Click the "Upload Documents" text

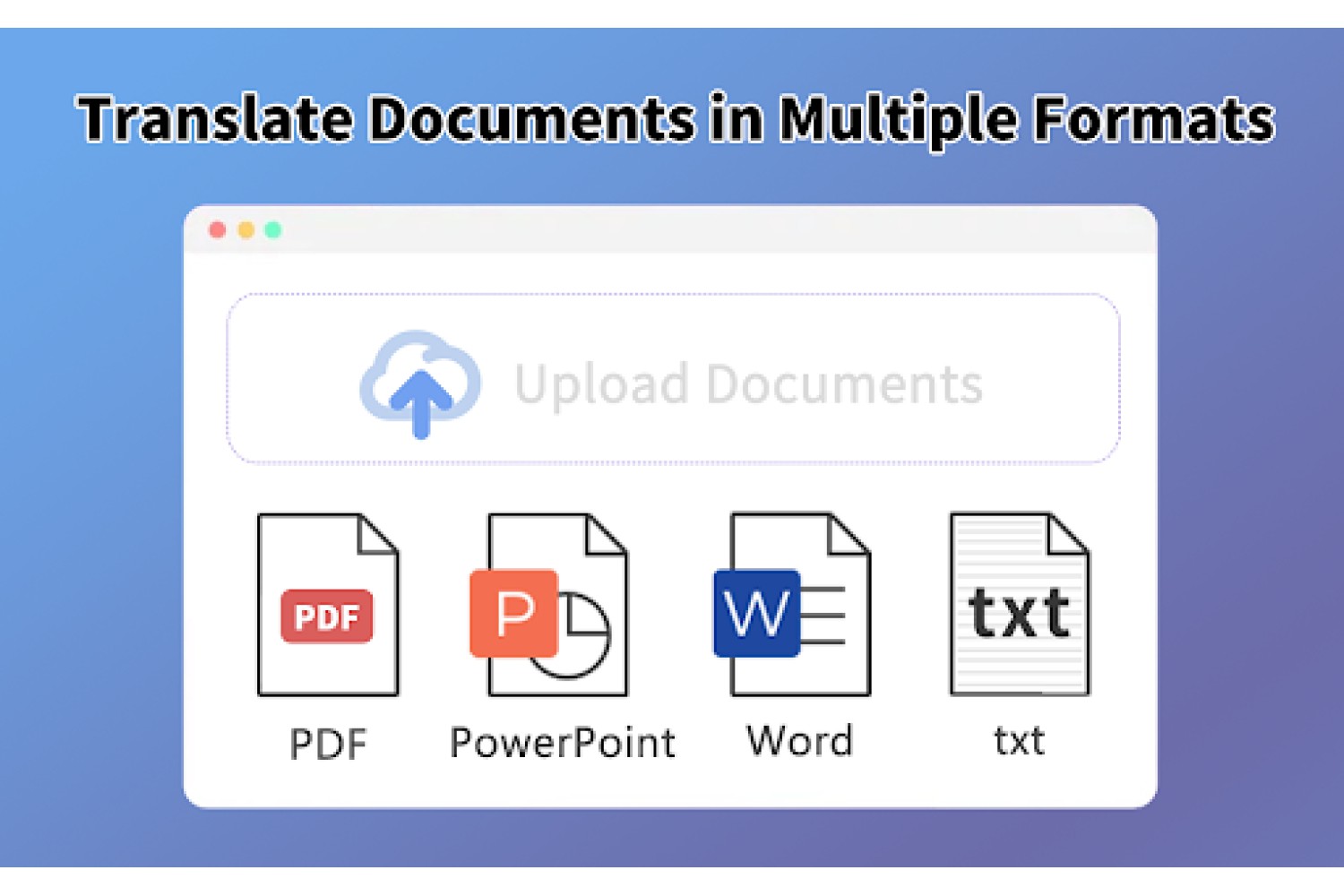pos(749,384)
